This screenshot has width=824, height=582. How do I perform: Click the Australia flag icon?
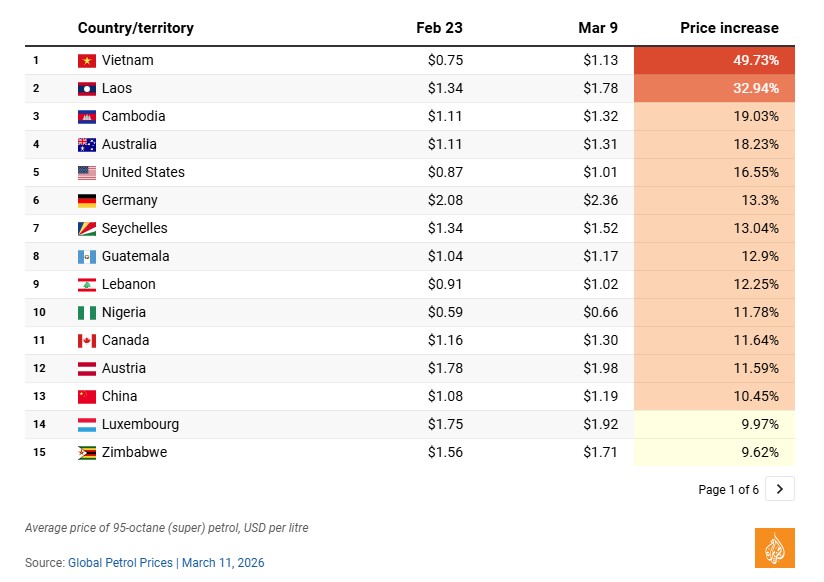pos(87,144)
